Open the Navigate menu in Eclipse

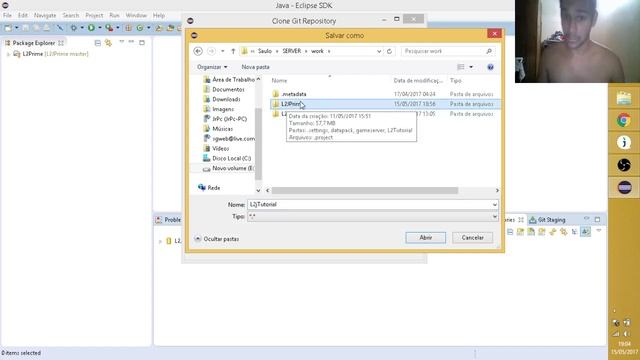45,16
